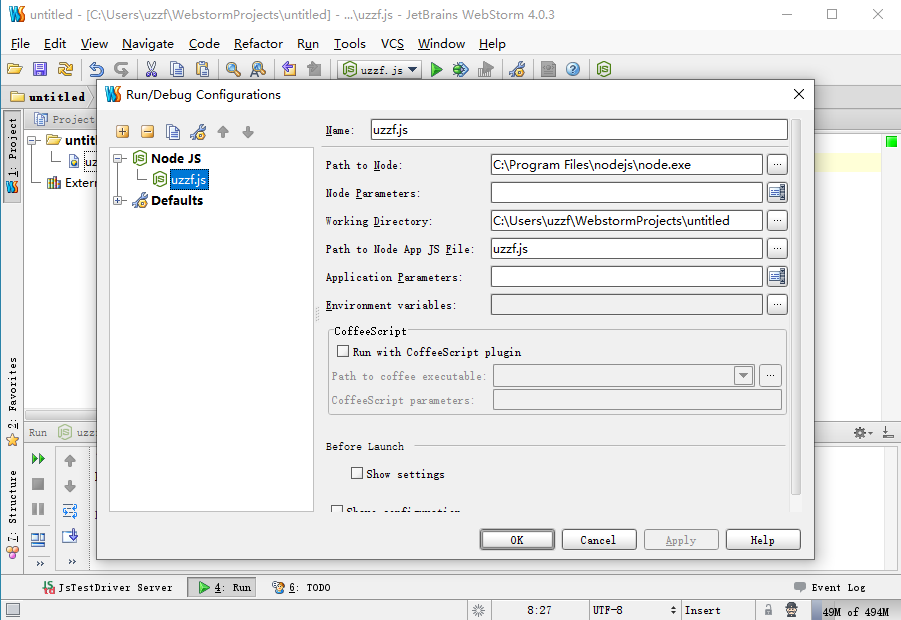This screenshot has height=620, width=901.
Task: Click Node Parameters input field
Action: 626,192
